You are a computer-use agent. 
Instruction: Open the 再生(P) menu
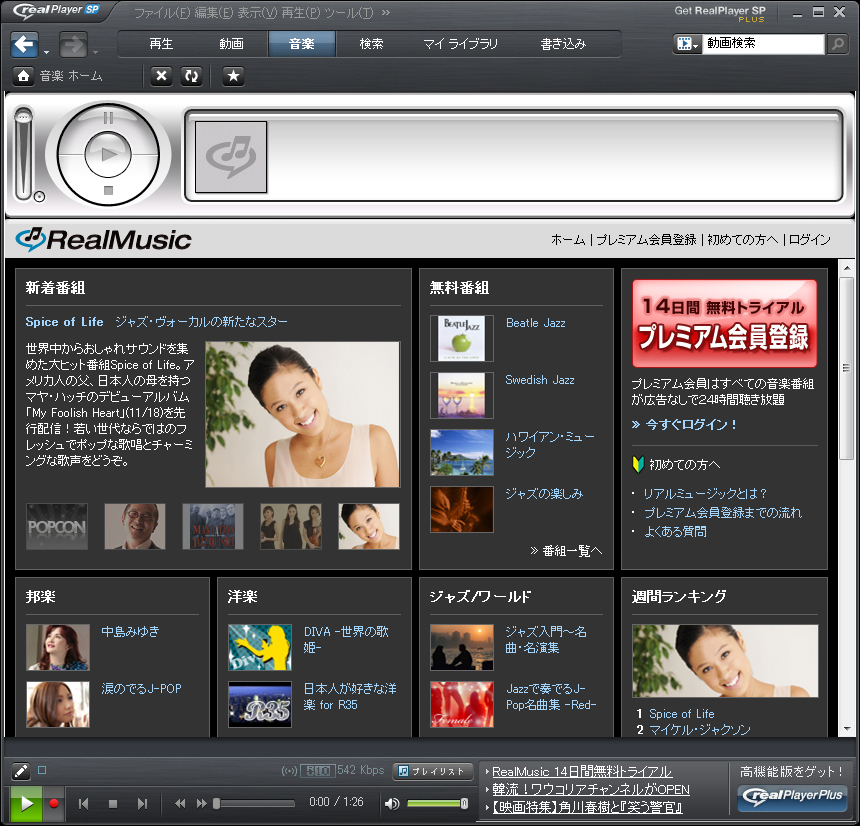coord(301,13)
